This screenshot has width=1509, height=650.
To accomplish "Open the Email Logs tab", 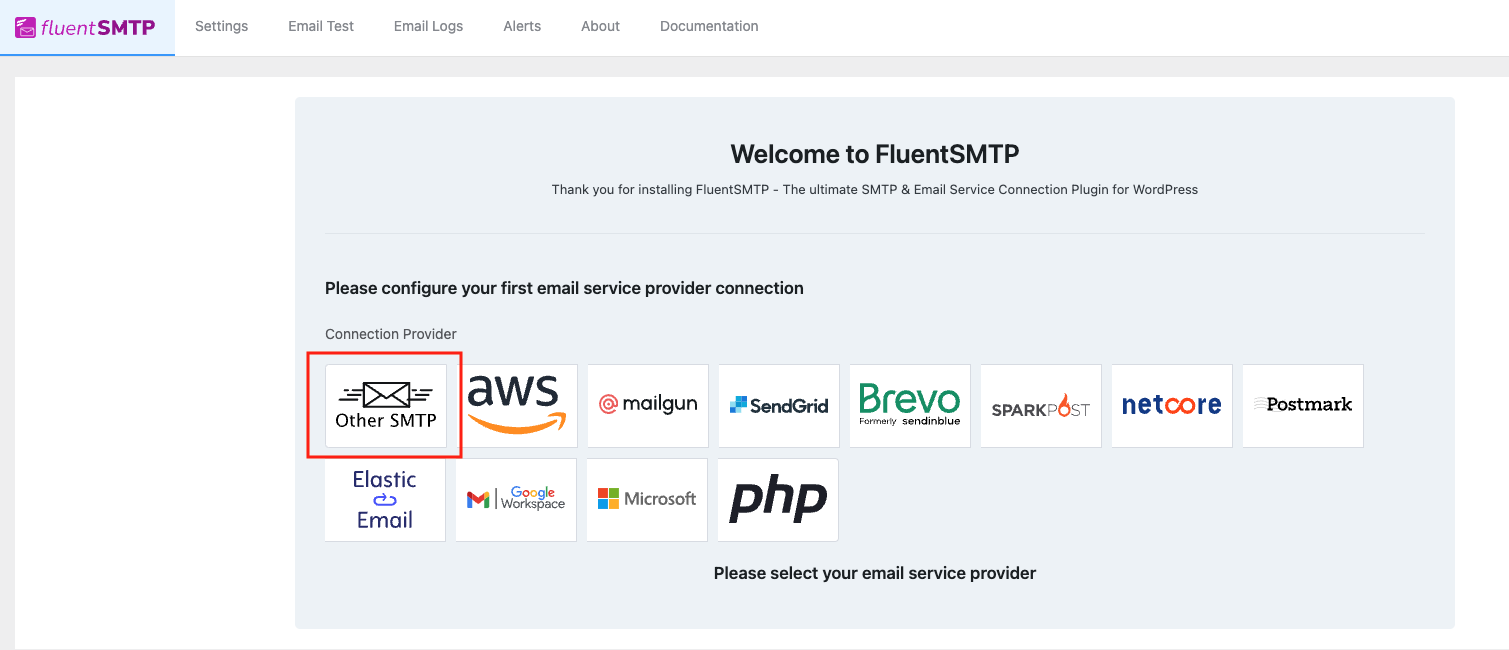I will pos(428,26).
